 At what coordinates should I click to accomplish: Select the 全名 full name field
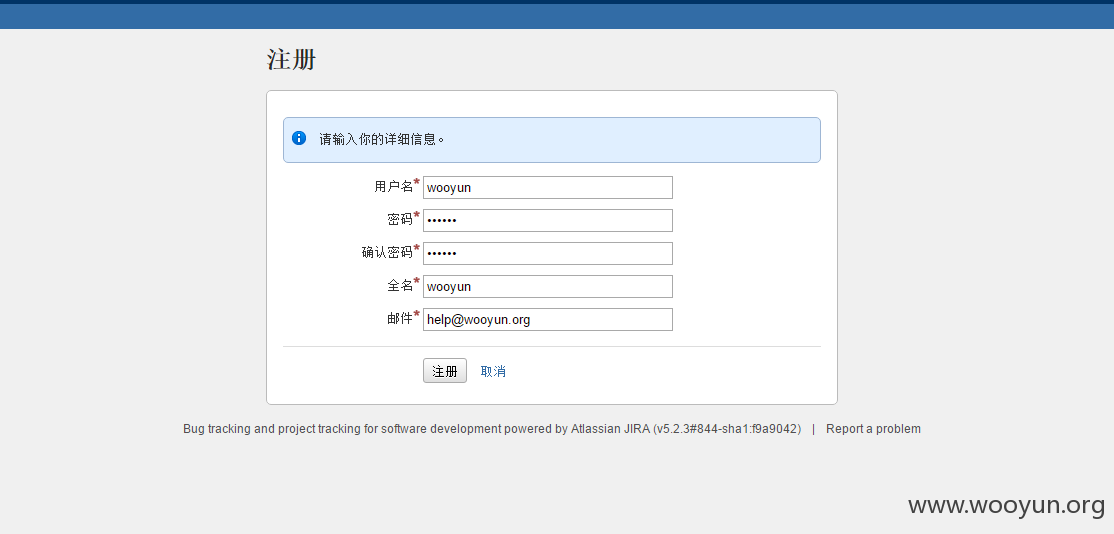coord(548,286)
